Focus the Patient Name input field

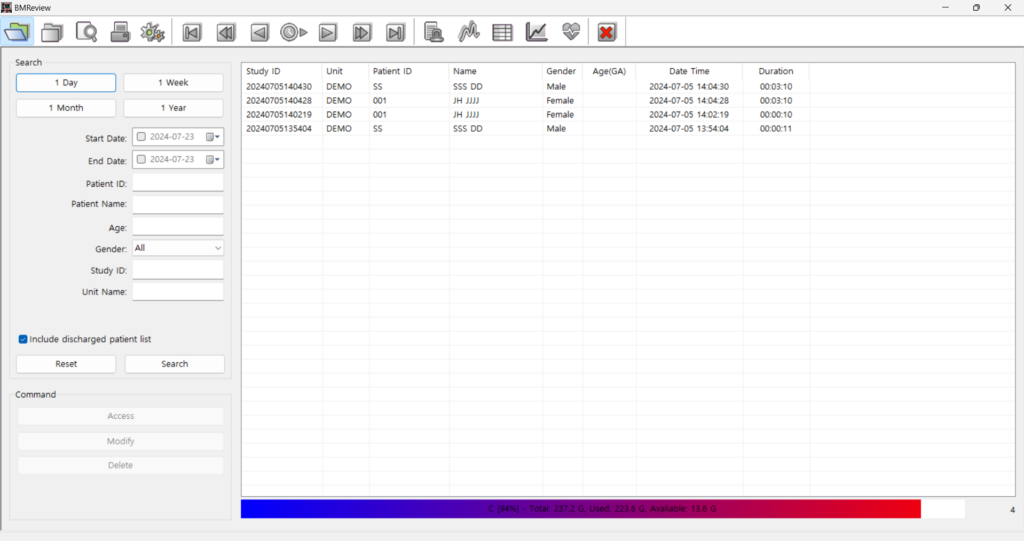click(x=178, y=205)
